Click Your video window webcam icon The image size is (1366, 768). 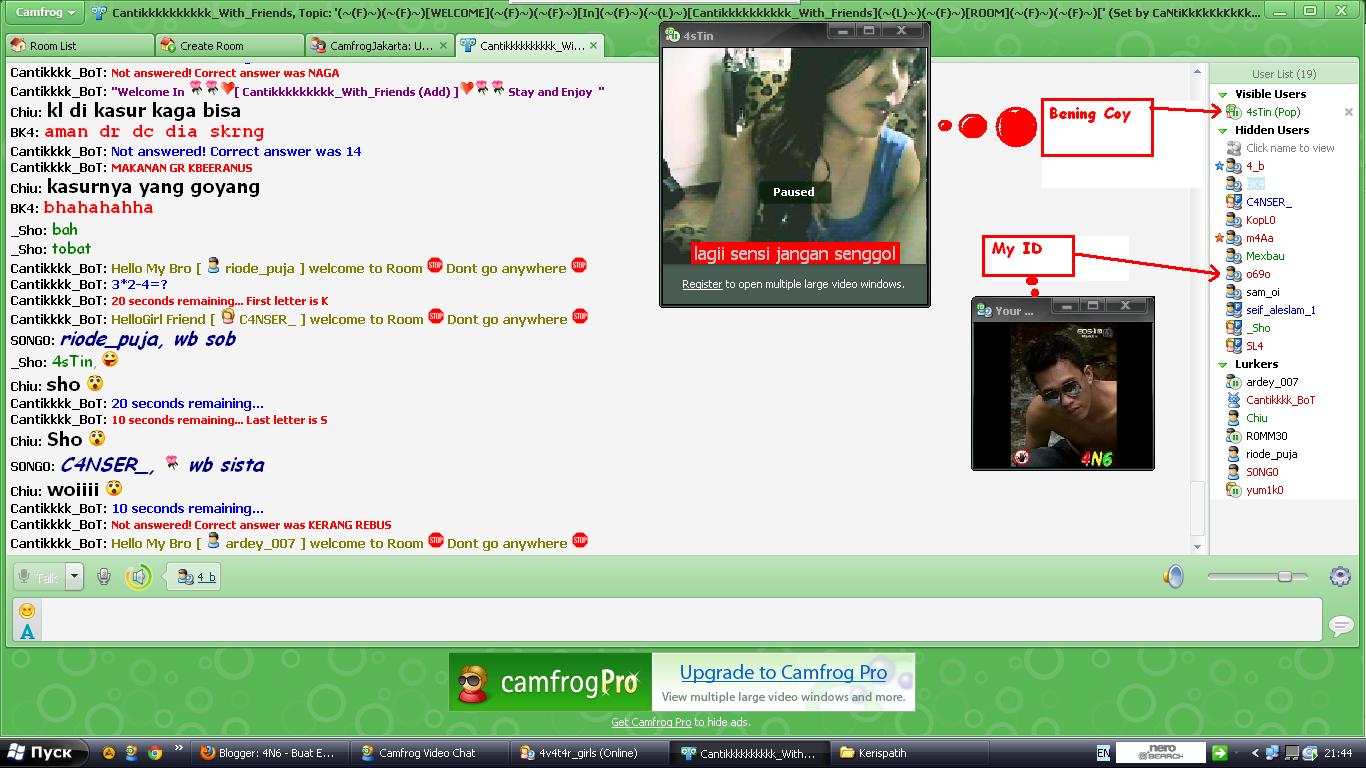click(x=984, y=311)
